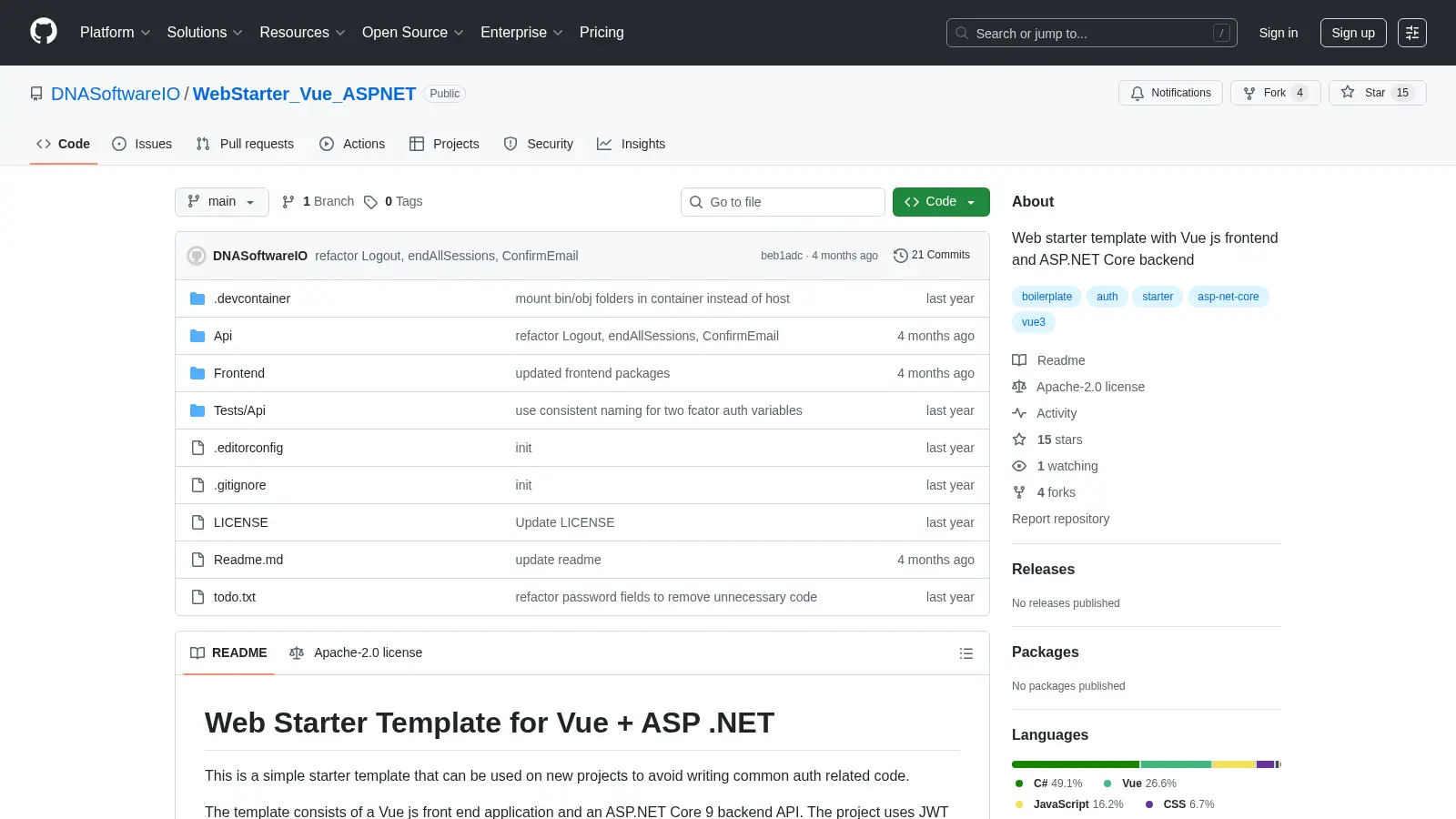Viewport: 1456px width, 819px height.
Task: Click the Frontend folder icon
Action: coord(197,373)
